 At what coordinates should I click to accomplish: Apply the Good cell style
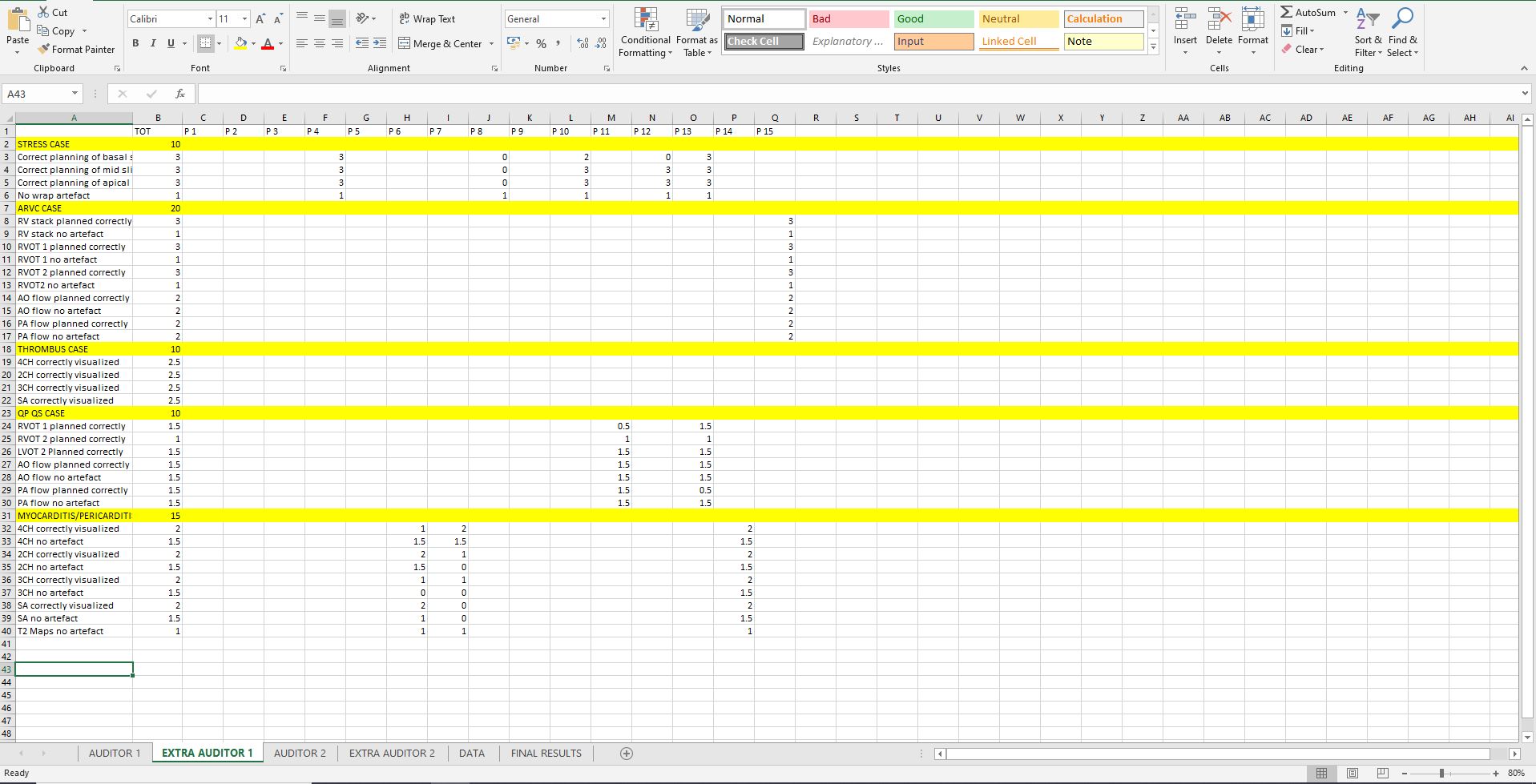point(933,19)
